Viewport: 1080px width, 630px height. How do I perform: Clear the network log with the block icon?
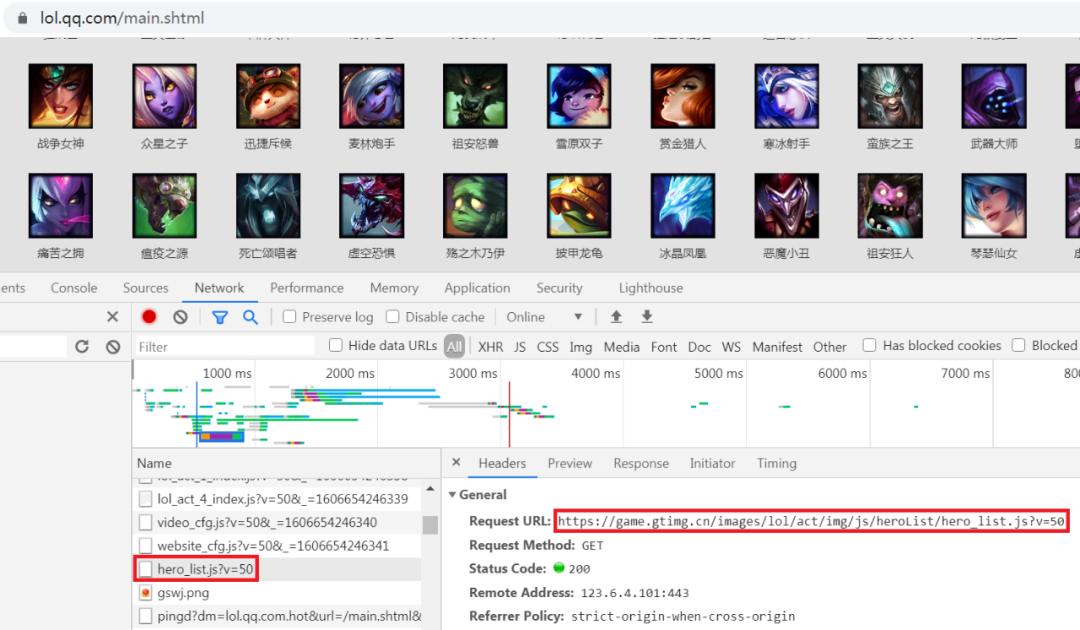point(180,317)
